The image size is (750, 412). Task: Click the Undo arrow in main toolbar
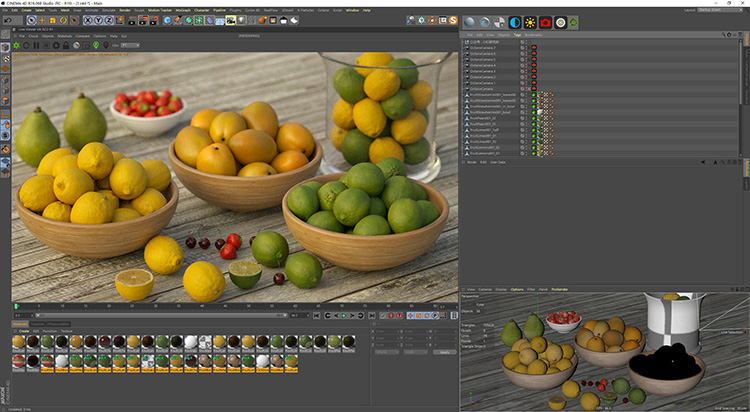8,20
